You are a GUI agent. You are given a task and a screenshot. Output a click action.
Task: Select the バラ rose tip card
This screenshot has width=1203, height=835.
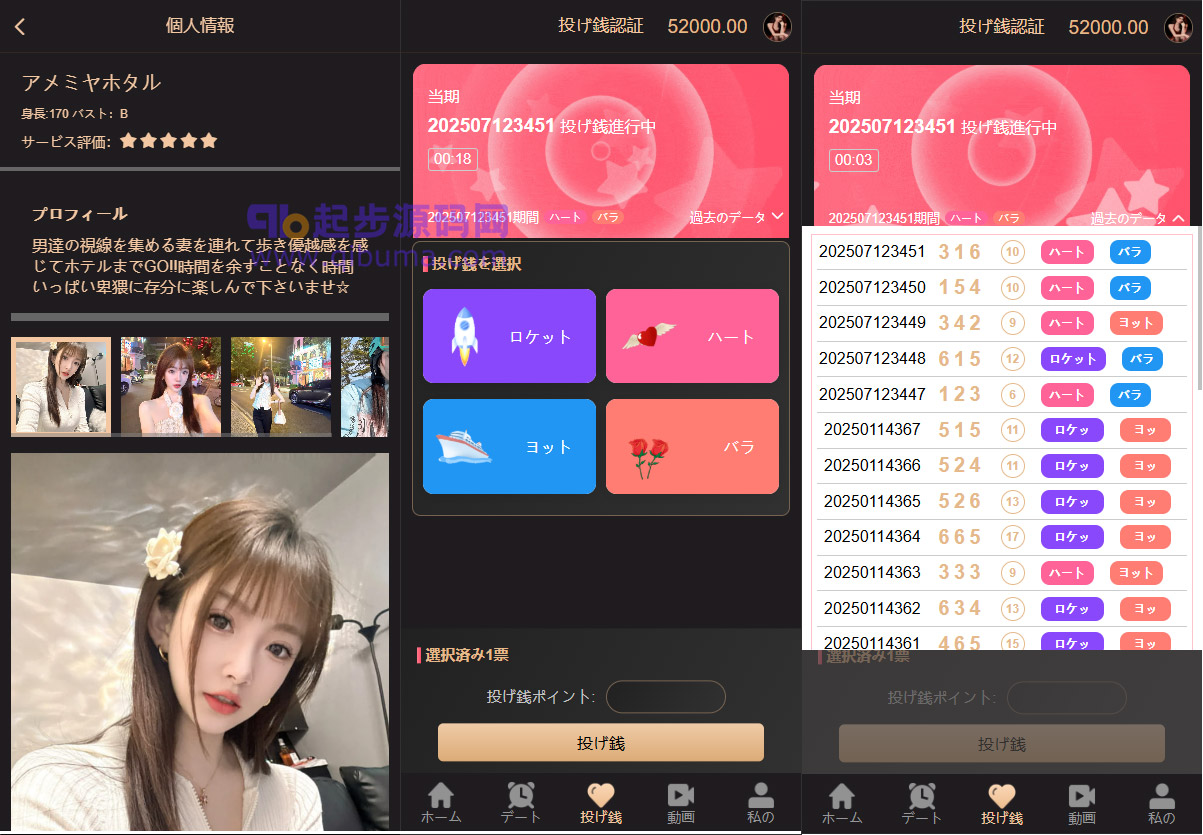click(x=692, y=446)
